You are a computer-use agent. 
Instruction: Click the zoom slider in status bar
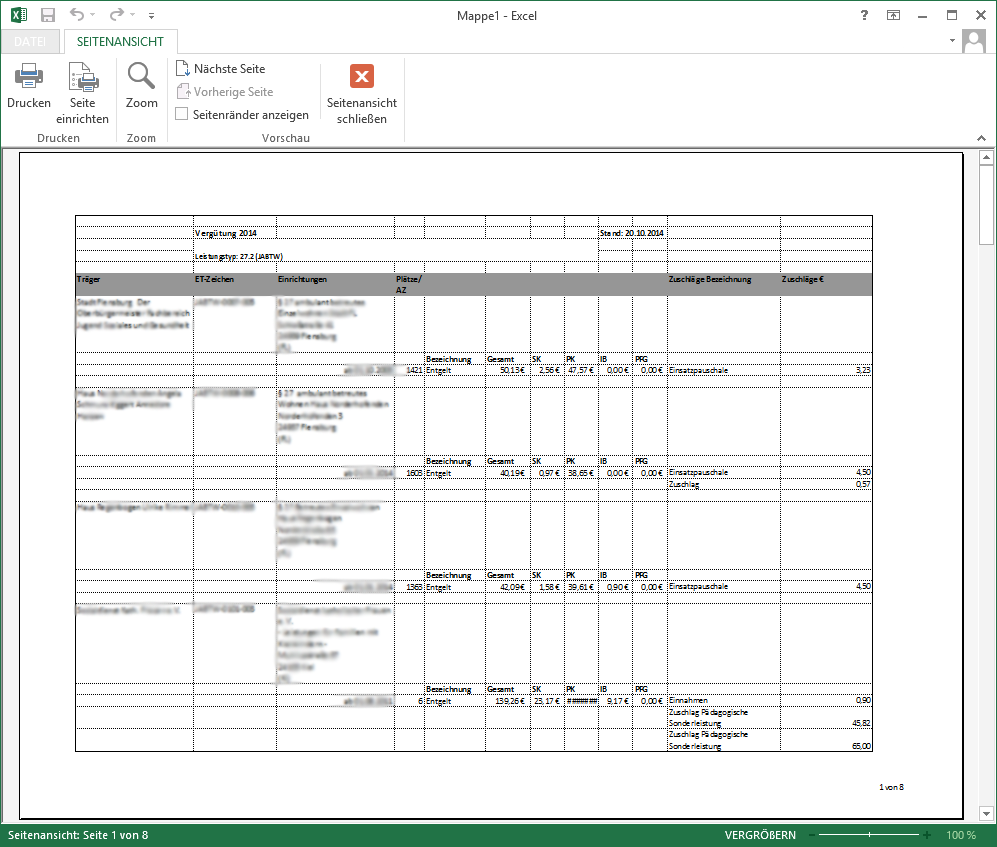coord(870,835)
